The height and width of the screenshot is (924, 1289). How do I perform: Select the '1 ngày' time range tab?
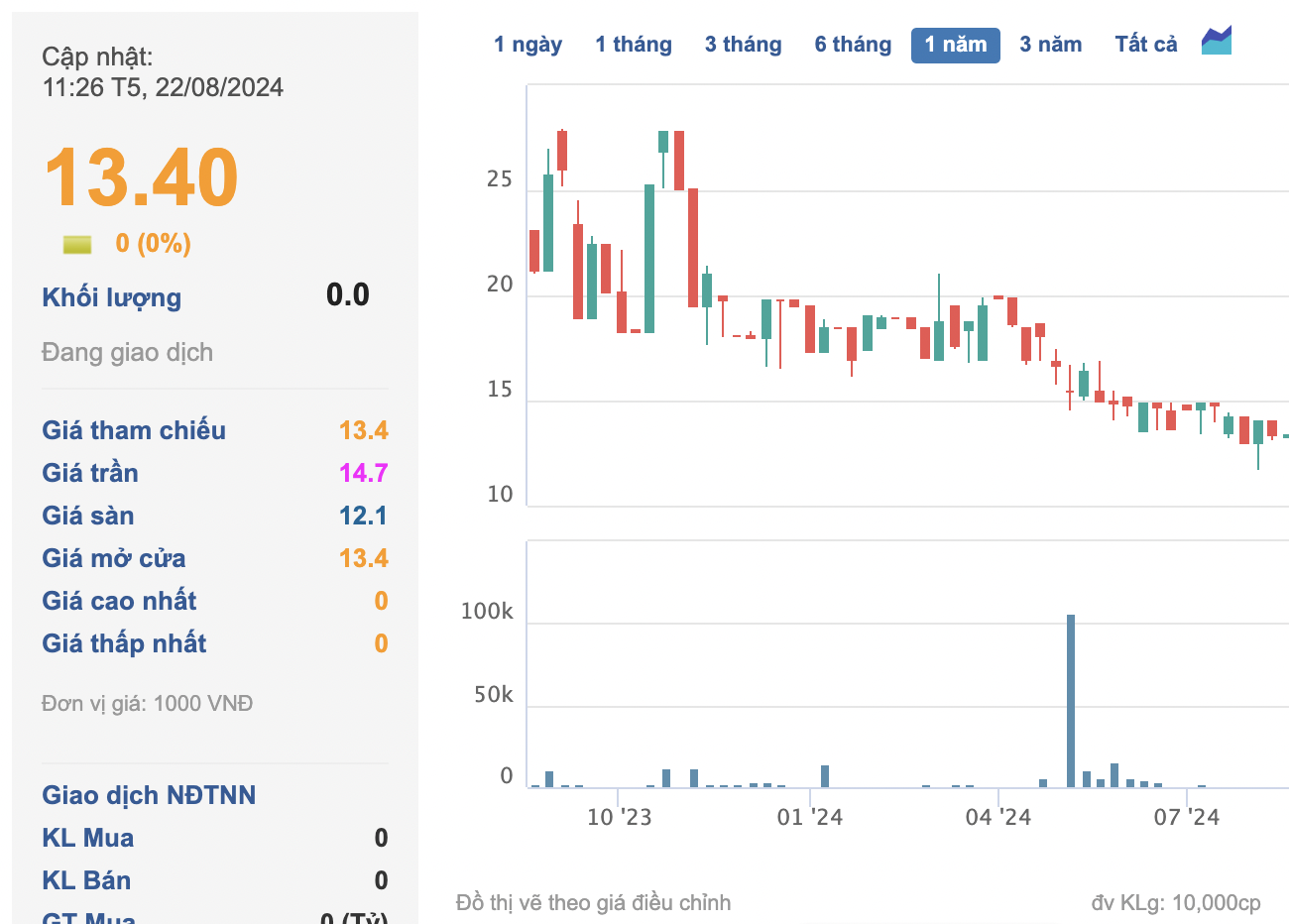click(x=528, y=45)
